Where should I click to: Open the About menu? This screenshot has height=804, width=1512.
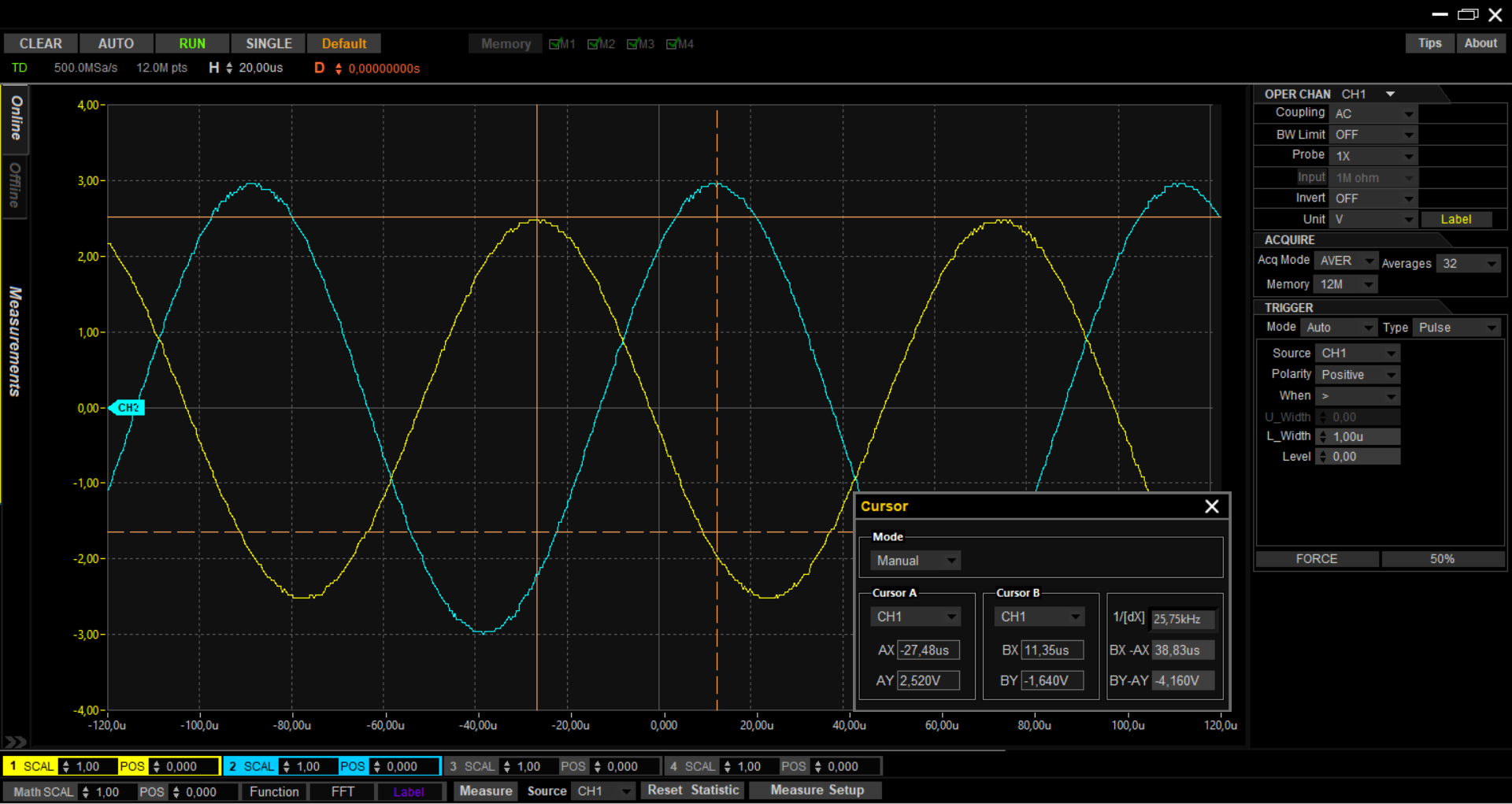click(1480, 43)
